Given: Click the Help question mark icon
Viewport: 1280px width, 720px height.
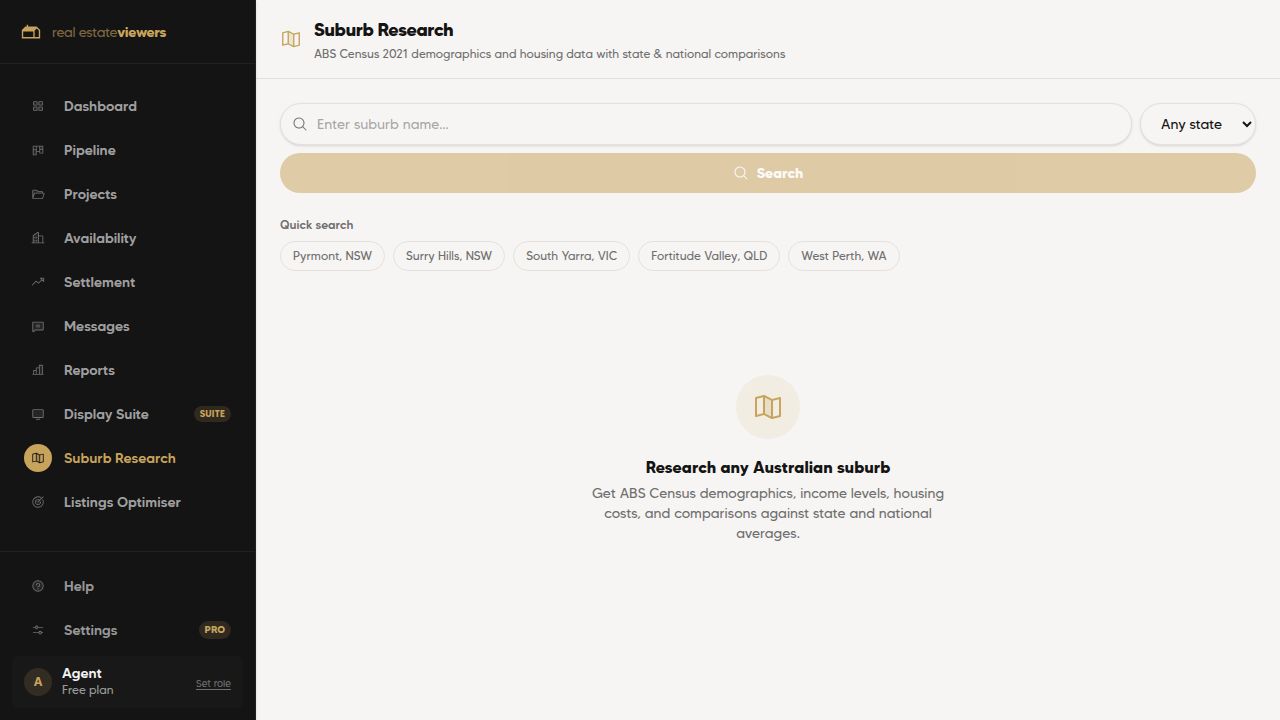Looking at the screenshot, I should click(38, 586).
